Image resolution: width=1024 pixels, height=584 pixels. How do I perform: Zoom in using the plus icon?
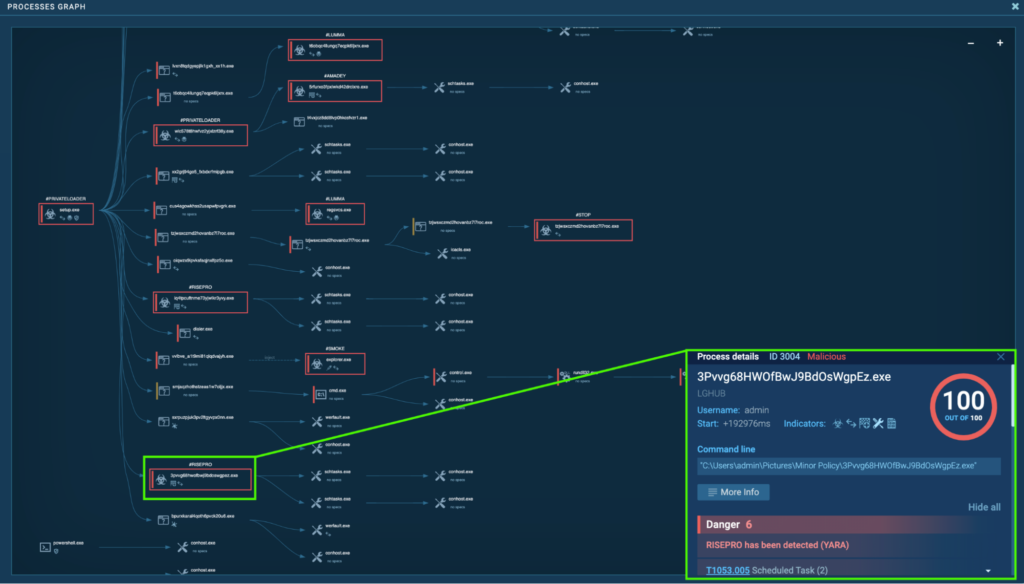coord(998,43)
